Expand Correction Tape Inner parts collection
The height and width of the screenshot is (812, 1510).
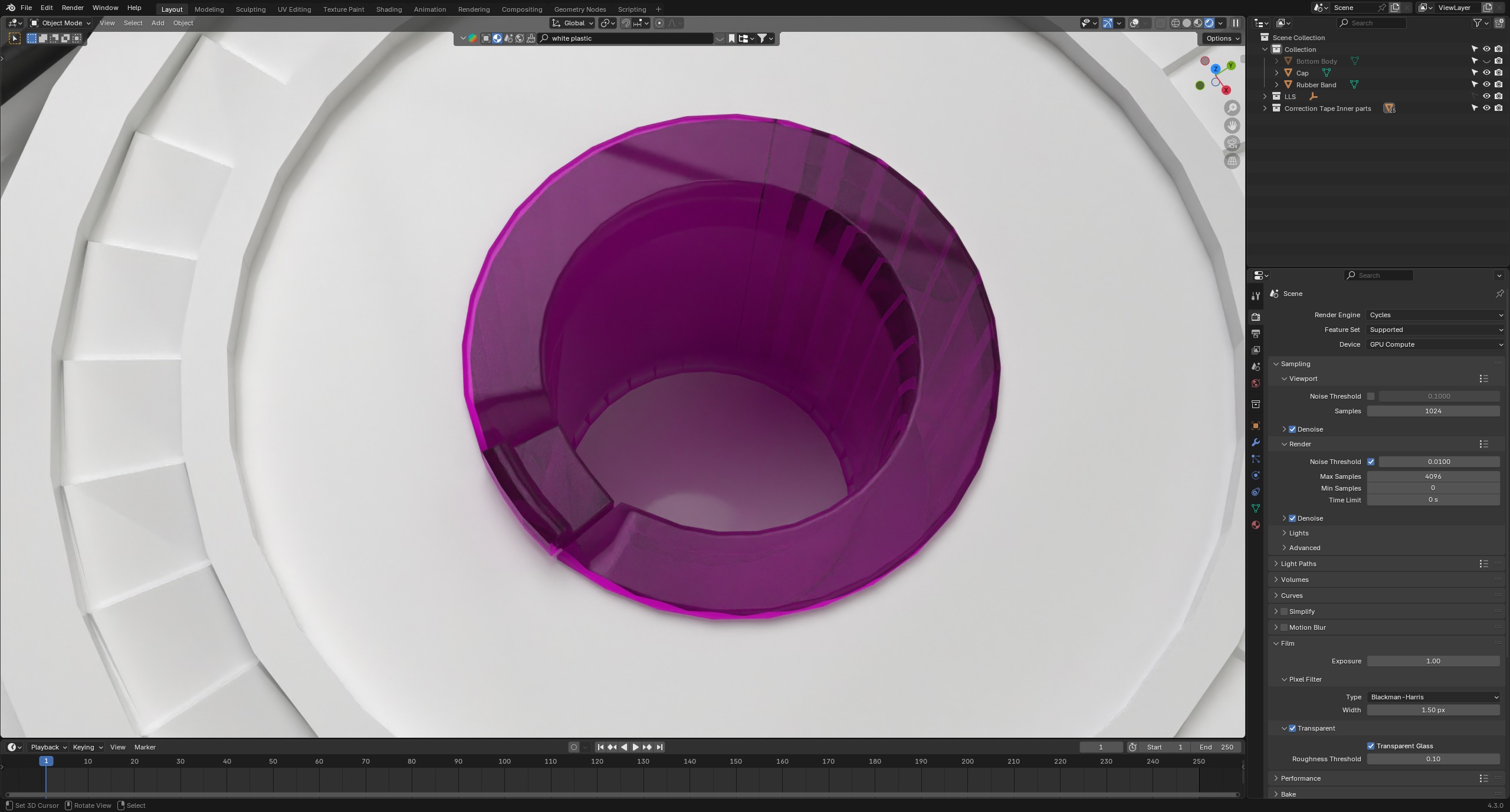click(1265, 109)
